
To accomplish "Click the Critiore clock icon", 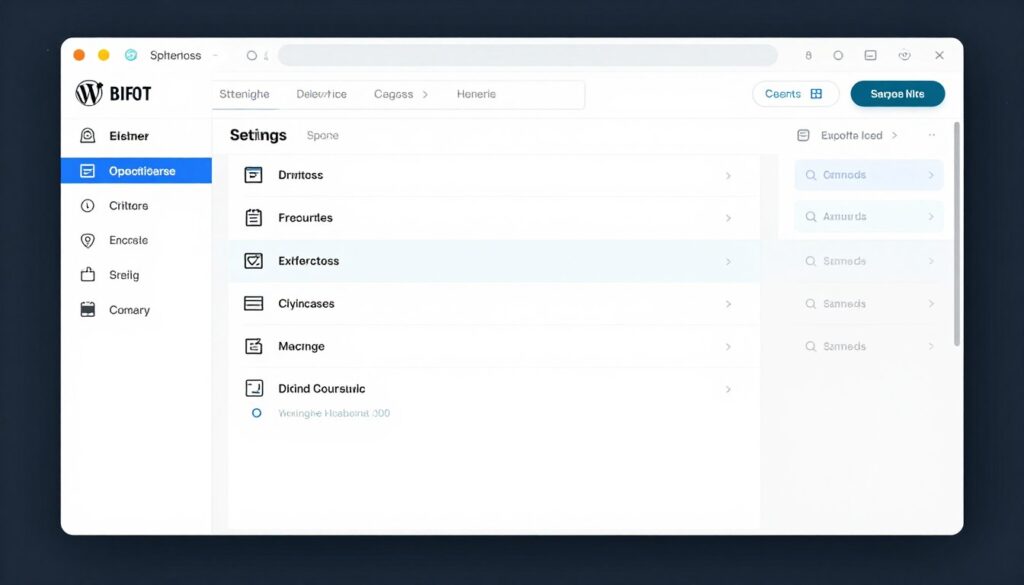I will click(x=88, y=206).
